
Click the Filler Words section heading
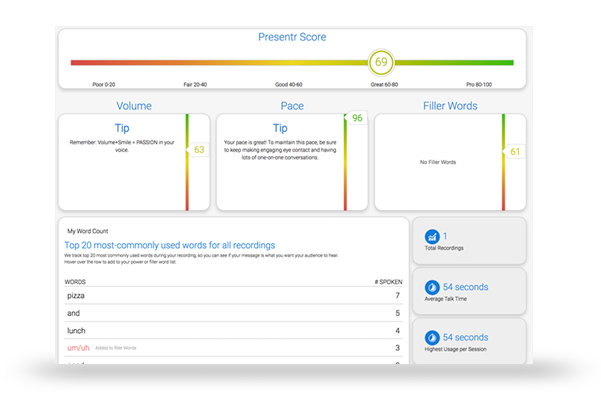(x=450, y=106)
